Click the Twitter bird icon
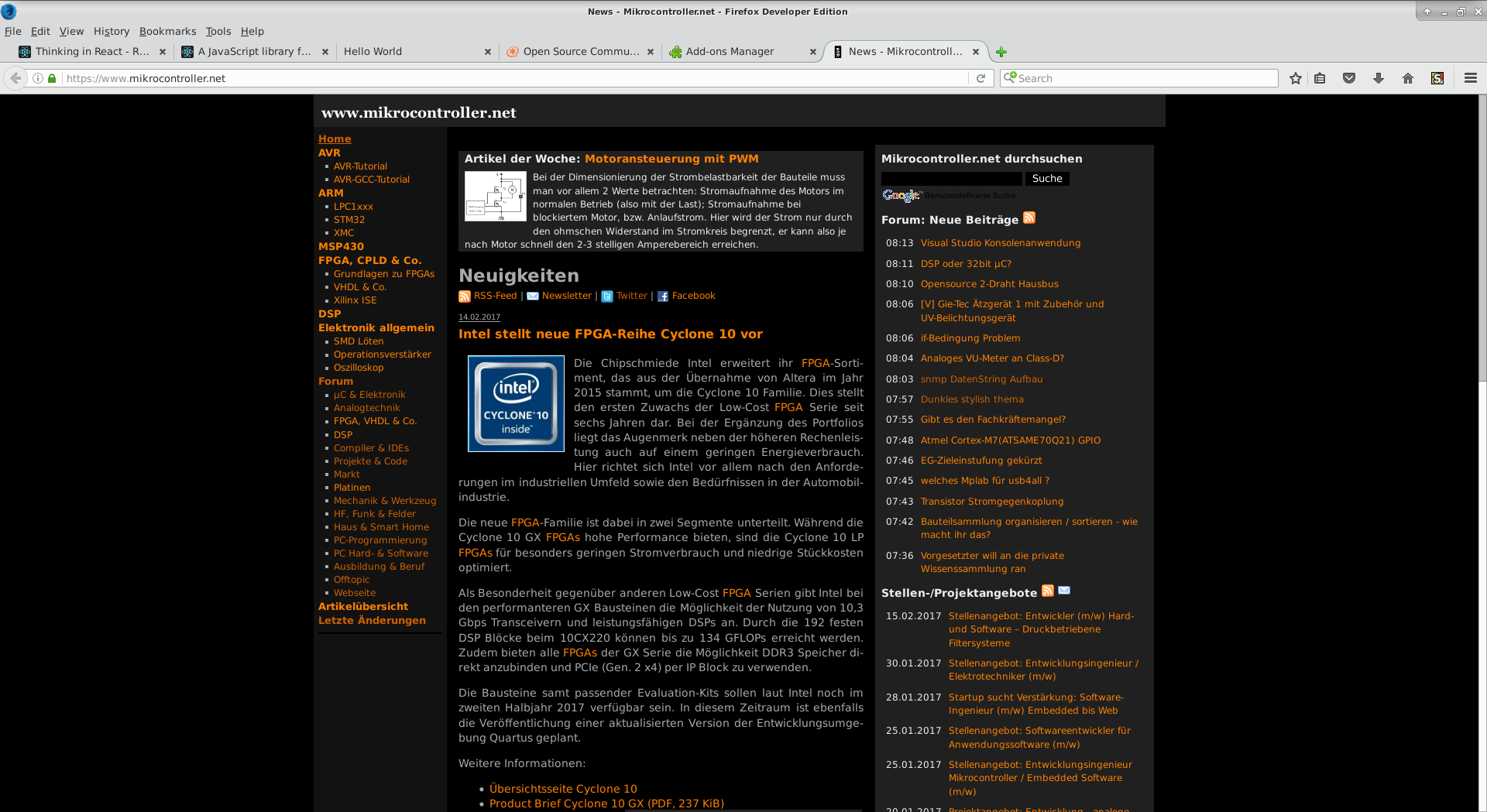 (607, 296)
